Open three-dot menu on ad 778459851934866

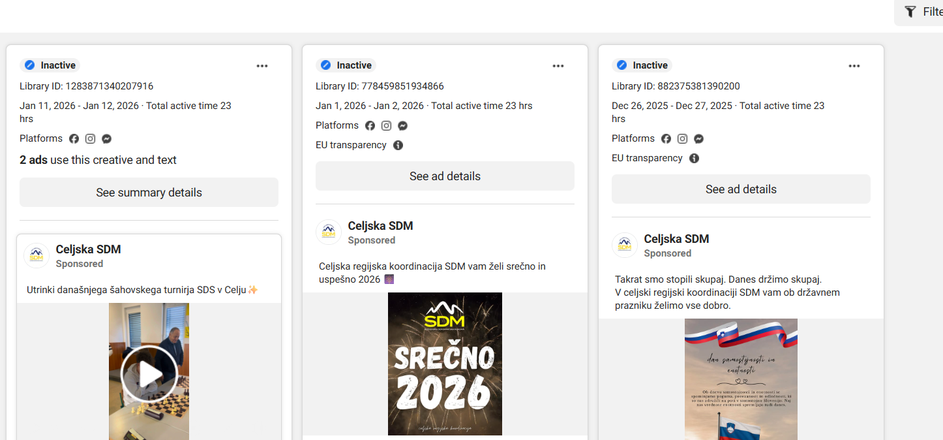(x=558, y=66)
